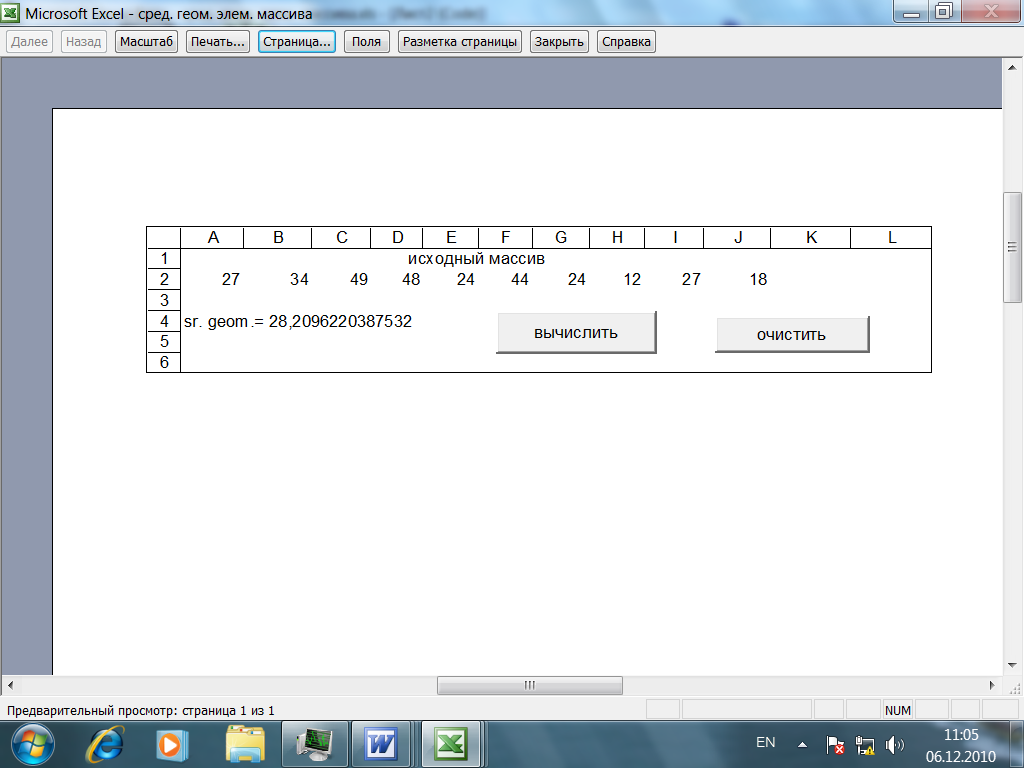The width and height of the screenshot is (1024, 768).
Task: Click the vertical scrollbar thumb
Action: (x=1012, y=247)
